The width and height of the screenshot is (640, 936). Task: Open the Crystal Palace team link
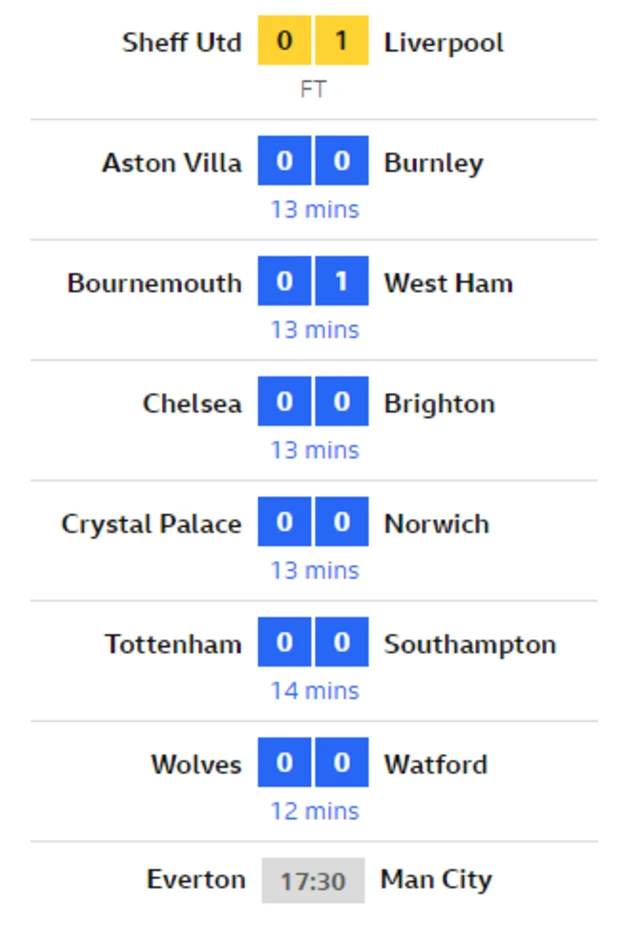151,524
